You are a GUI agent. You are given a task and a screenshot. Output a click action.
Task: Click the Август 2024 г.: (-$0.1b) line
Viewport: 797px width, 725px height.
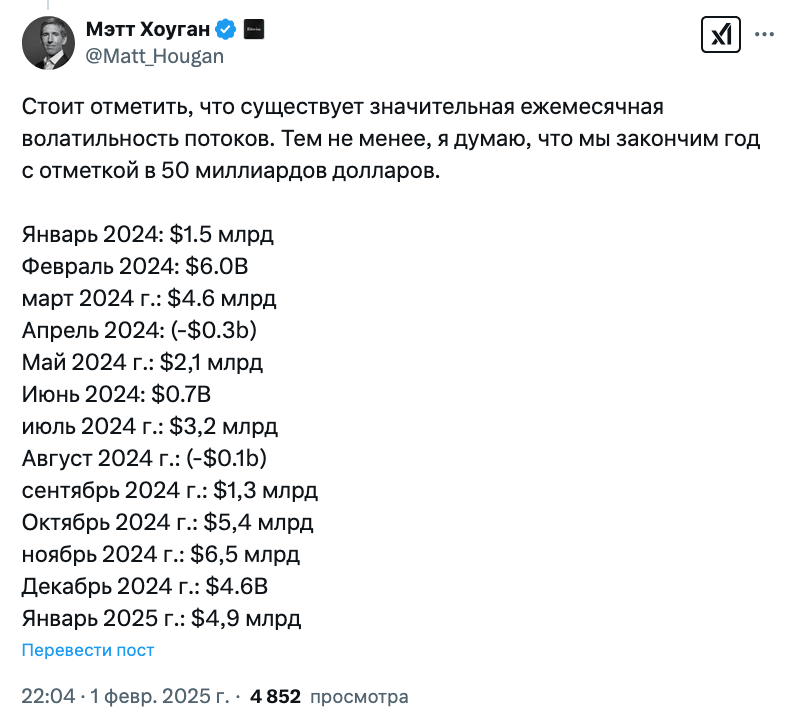[144, 459]
